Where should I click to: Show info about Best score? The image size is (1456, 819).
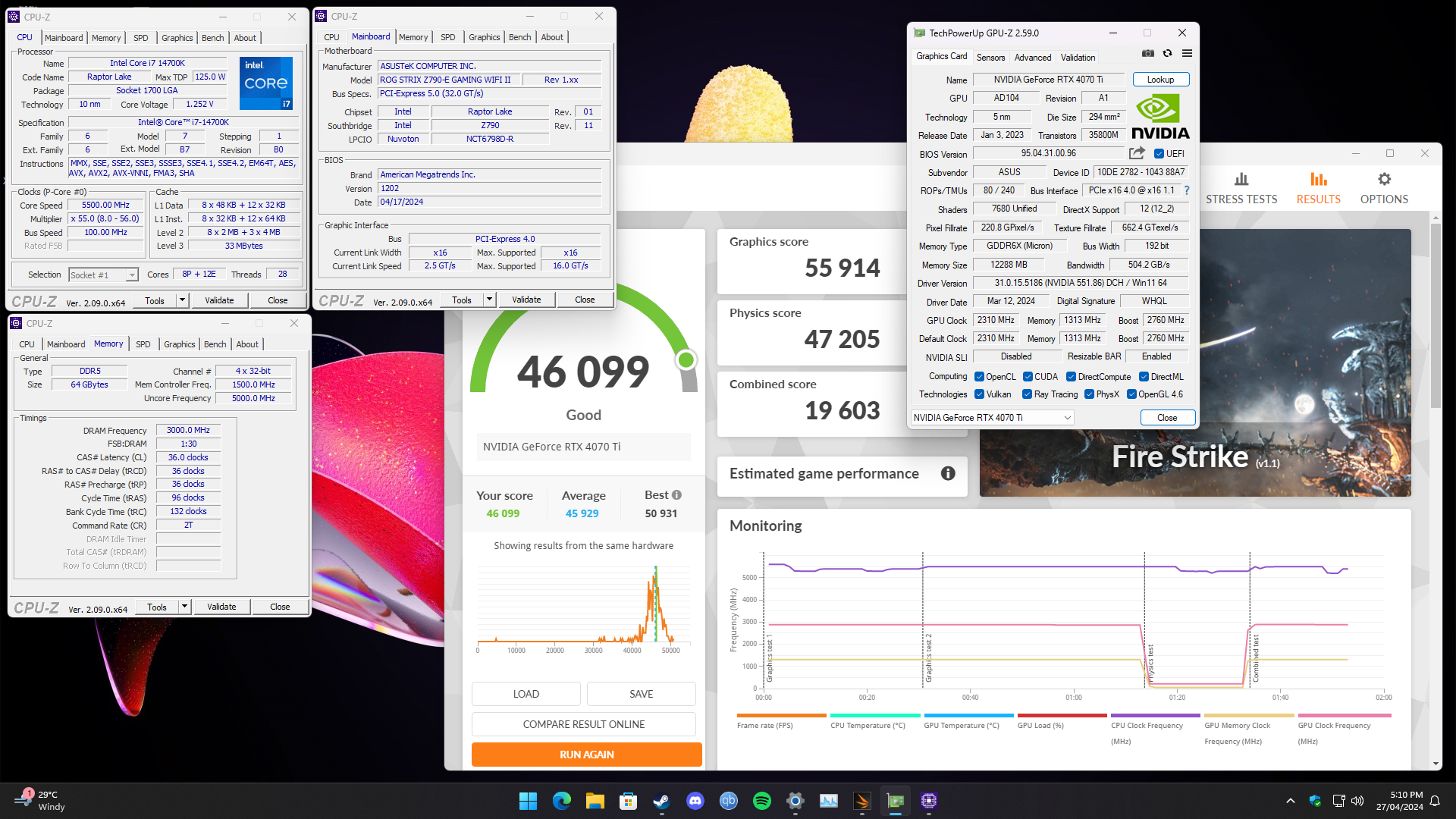(676, 495)
